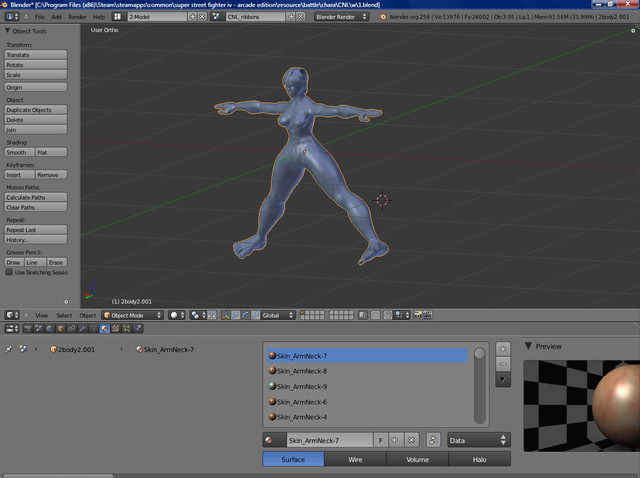
Task: Click the Grease Pencil Erase button
Action: 57,262
